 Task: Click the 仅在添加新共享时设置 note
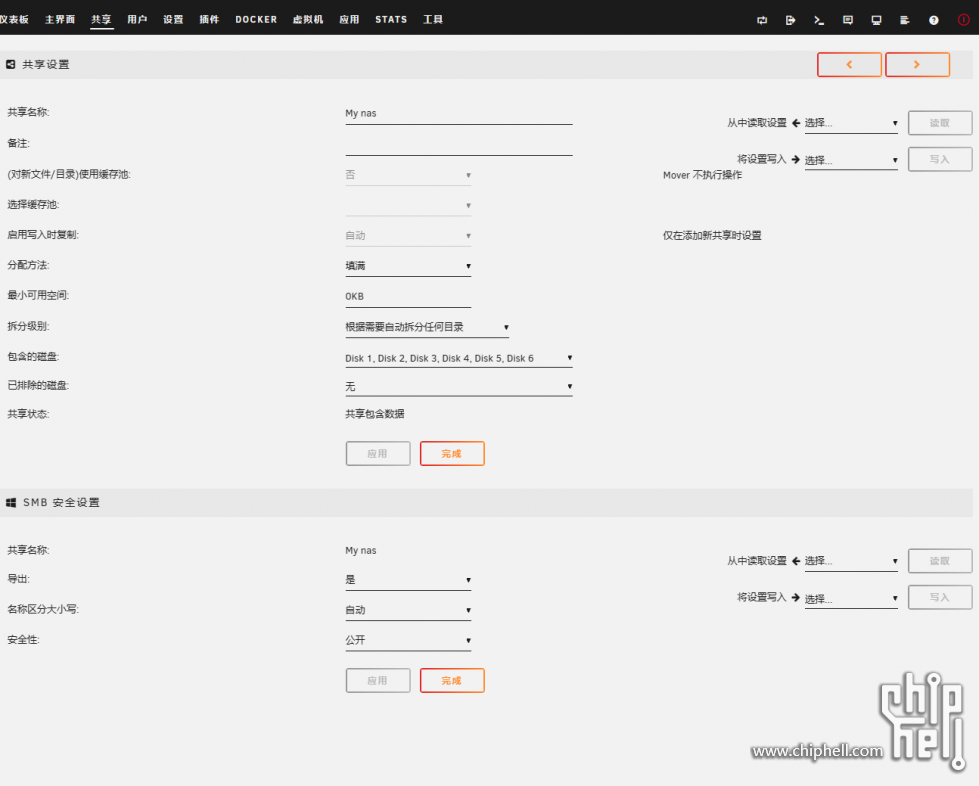712,236
